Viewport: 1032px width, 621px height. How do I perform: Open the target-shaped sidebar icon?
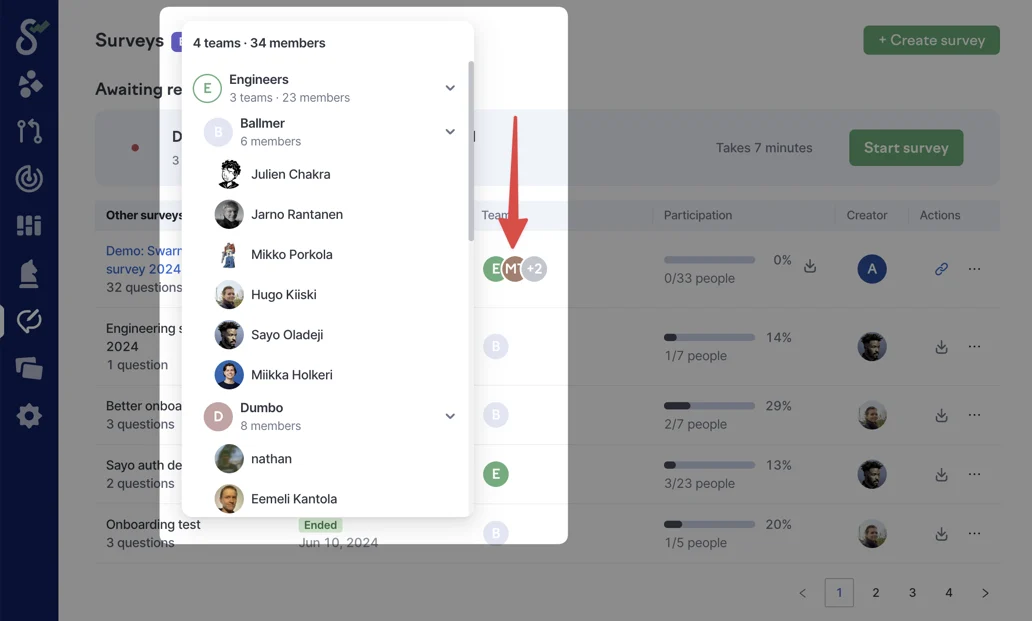(29, 178)
